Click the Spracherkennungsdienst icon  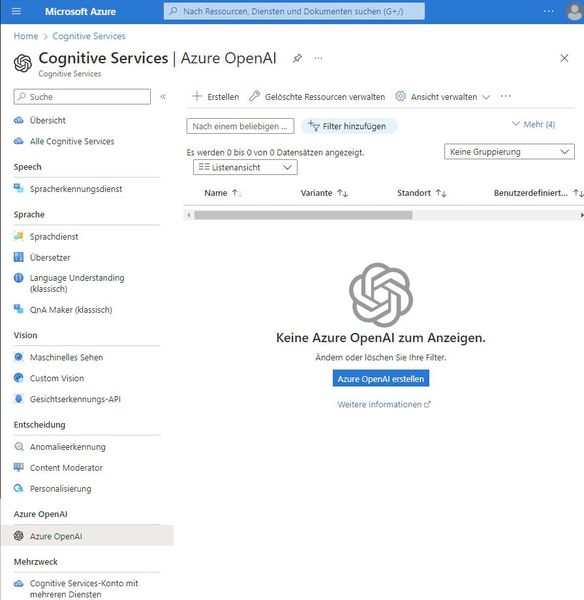point(18,188)
